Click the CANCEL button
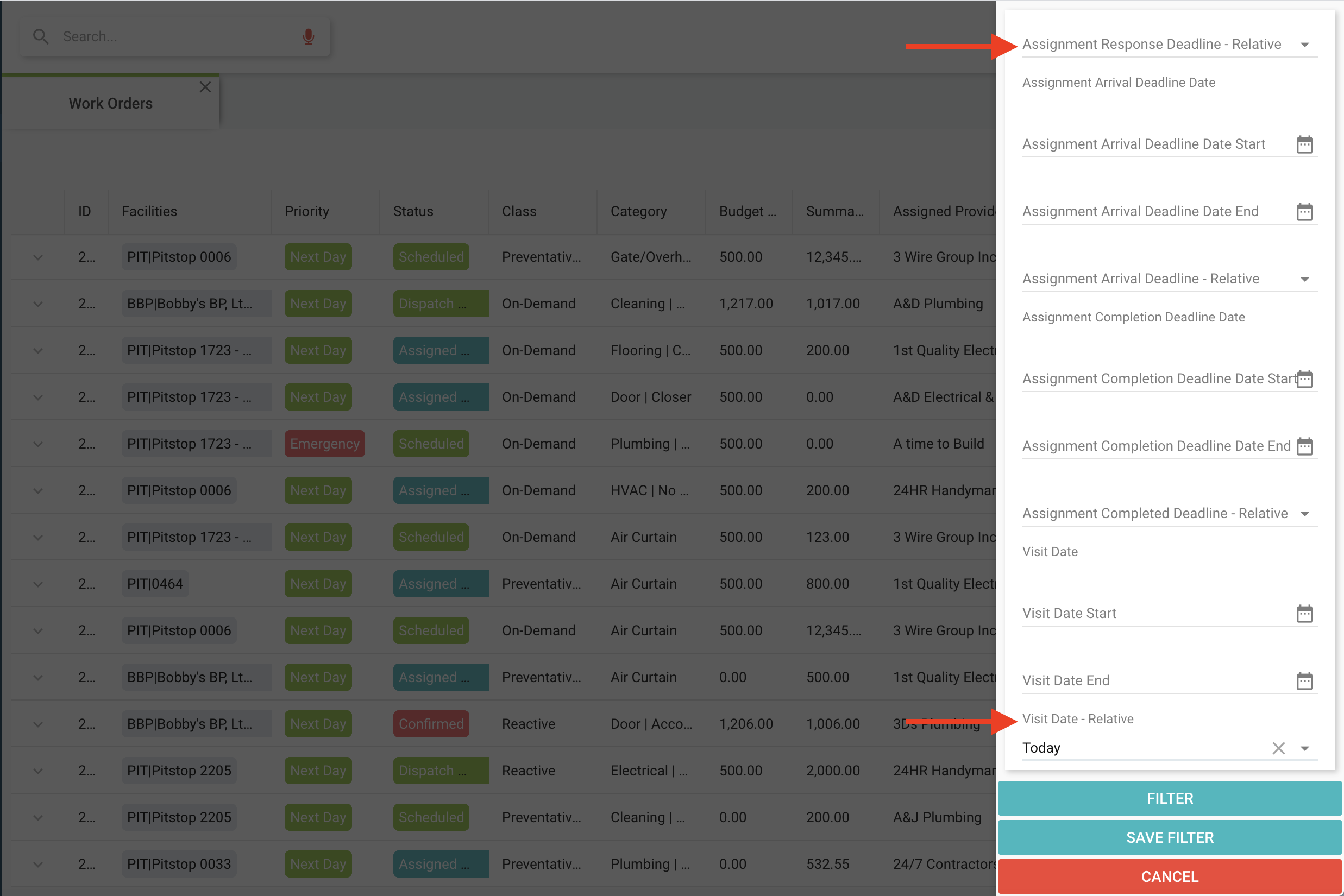Screen dimensions: 1344x896 1169,876
